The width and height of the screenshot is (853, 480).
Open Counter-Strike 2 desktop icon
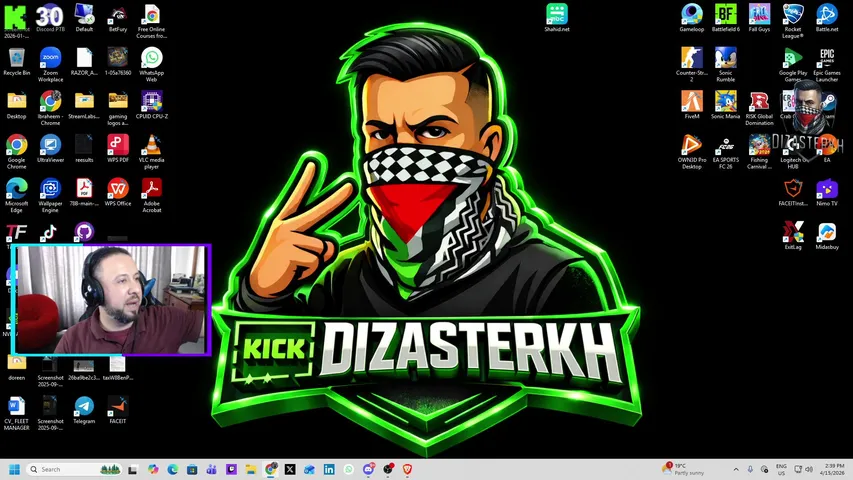pyautogui.click(x=691, y=64)
